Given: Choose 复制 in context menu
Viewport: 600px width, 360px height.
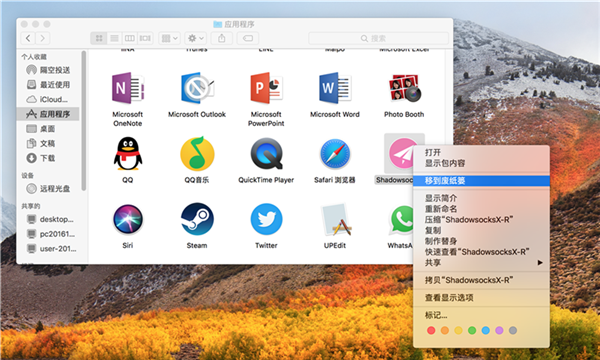Looking at the screenshot, I should tap(481, 230).
